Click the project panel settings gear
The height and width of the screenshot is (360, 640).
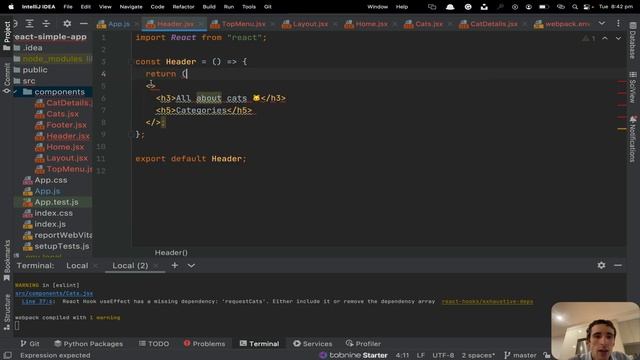click(67, 24)
